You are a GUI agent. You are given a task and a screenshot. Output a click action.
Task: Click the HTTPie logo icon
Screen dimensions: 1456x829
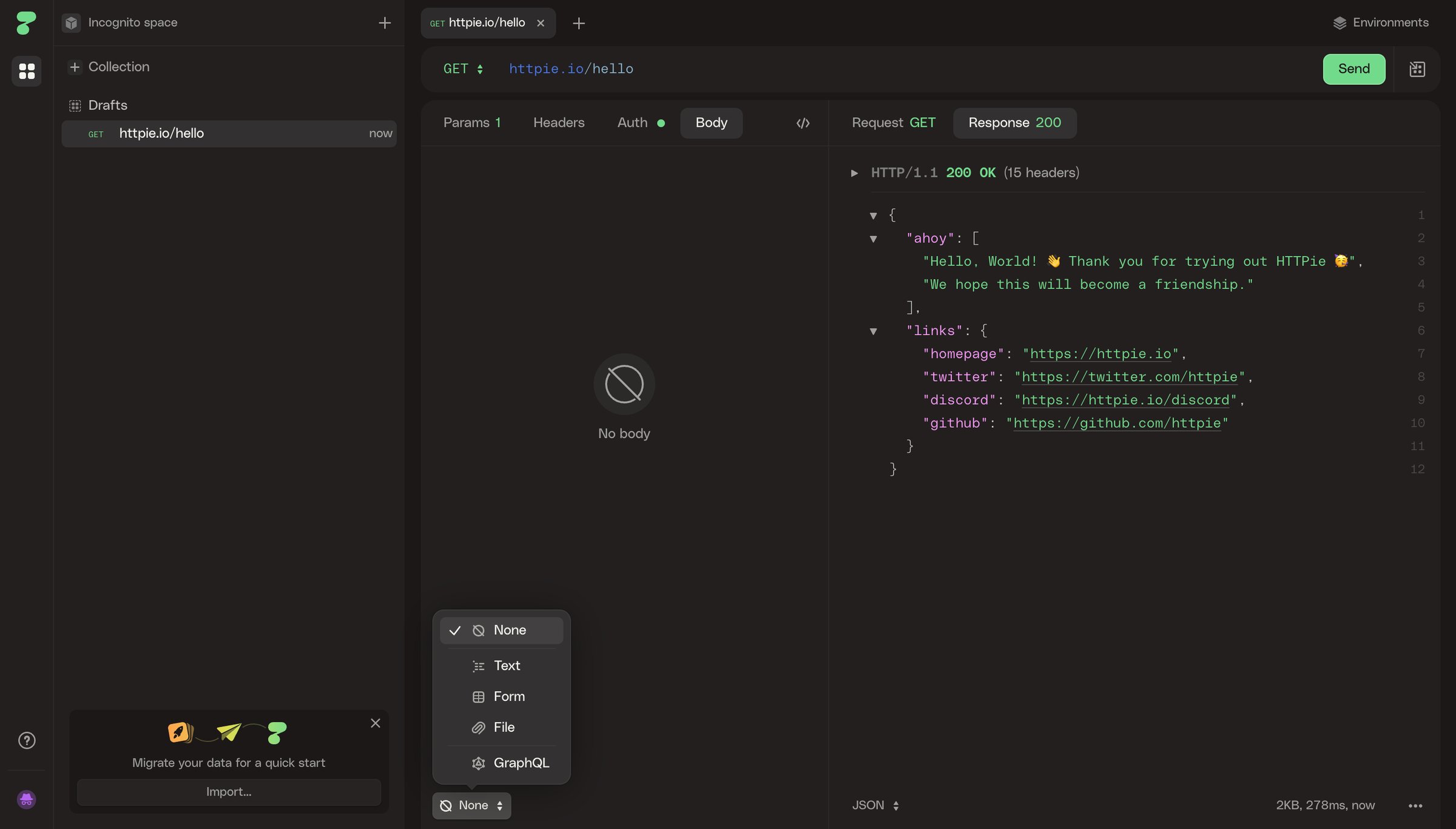point(26,23)
